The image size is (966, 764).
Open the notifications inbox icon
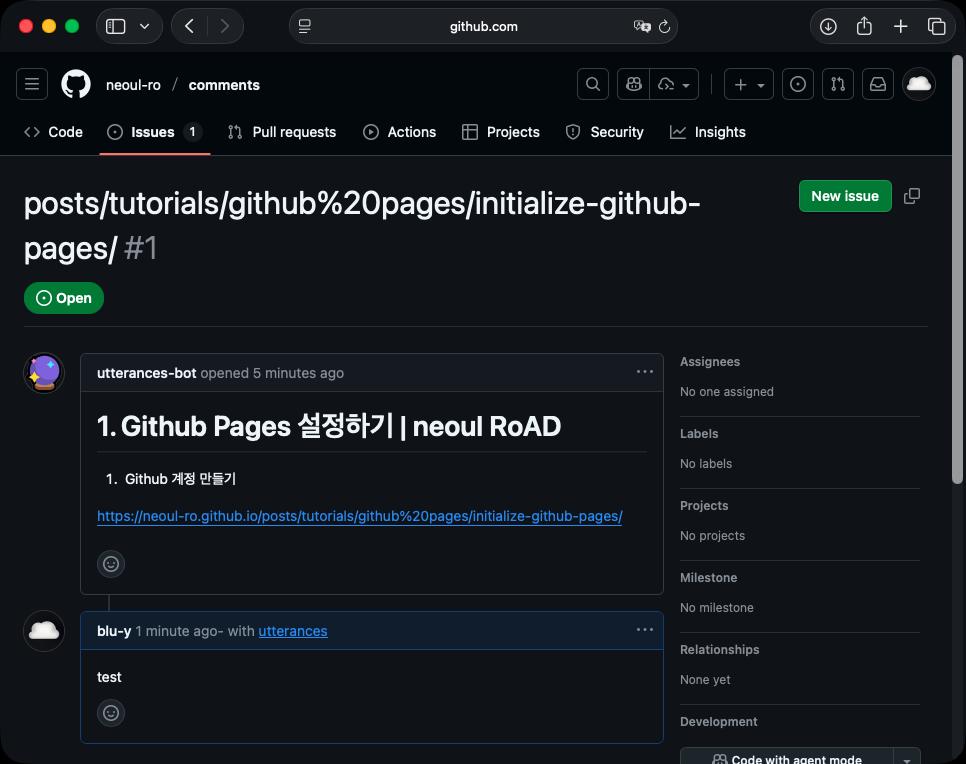point(878,85)
